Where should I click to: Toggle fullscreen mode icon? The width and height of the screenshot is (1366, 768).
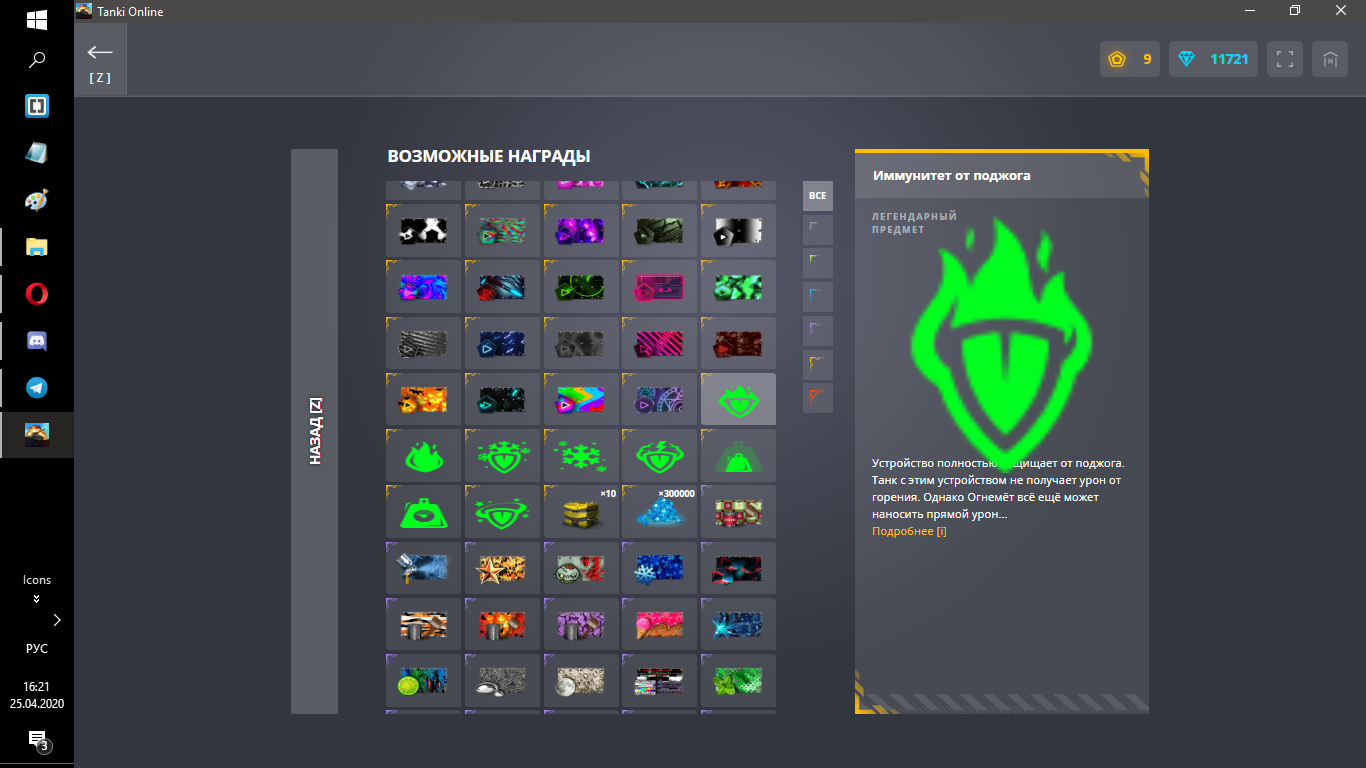pyautogui.click(x=1285, y=59)
